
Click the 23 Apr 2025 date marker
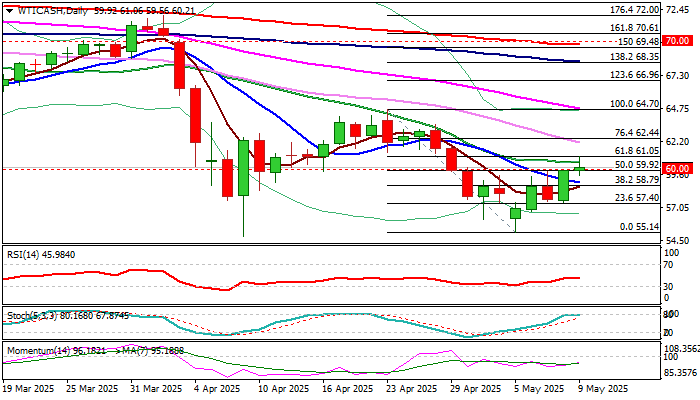click(x=413, y=389)
